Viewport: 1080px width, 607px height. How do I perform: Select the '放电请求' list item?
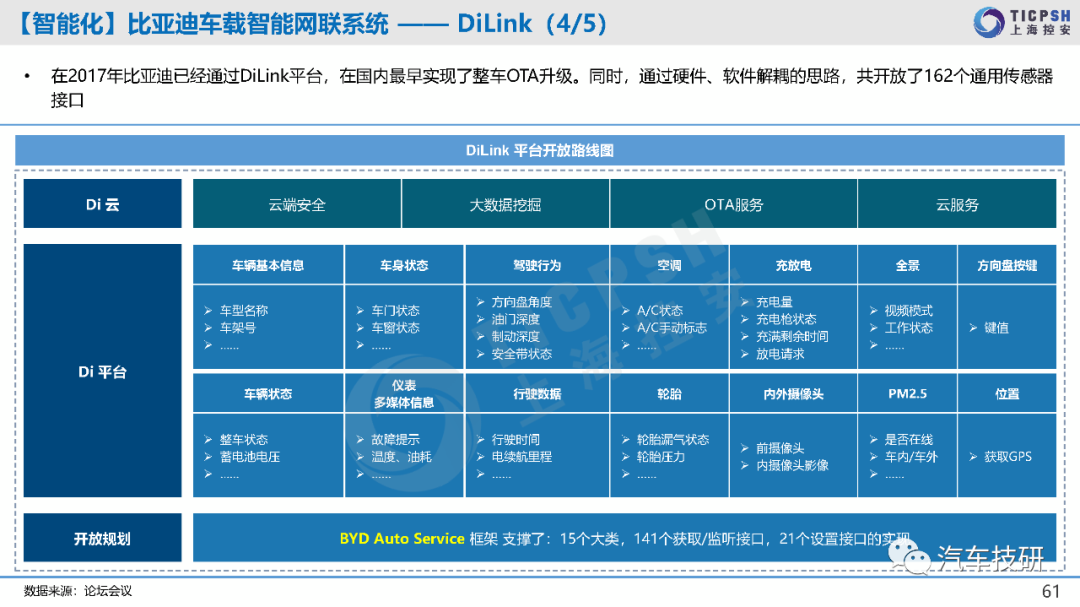[x=780, y=354]
